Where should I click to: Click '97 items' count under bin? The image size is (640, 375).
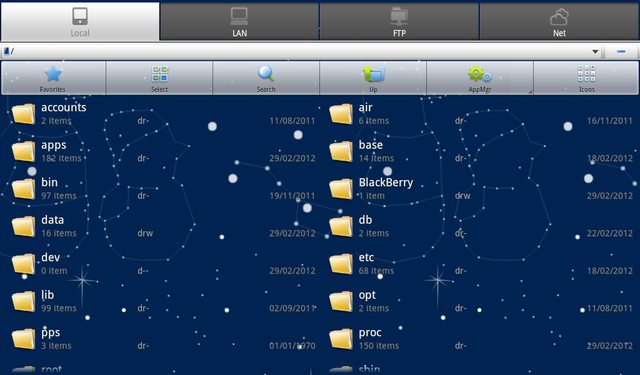point(59,196)
